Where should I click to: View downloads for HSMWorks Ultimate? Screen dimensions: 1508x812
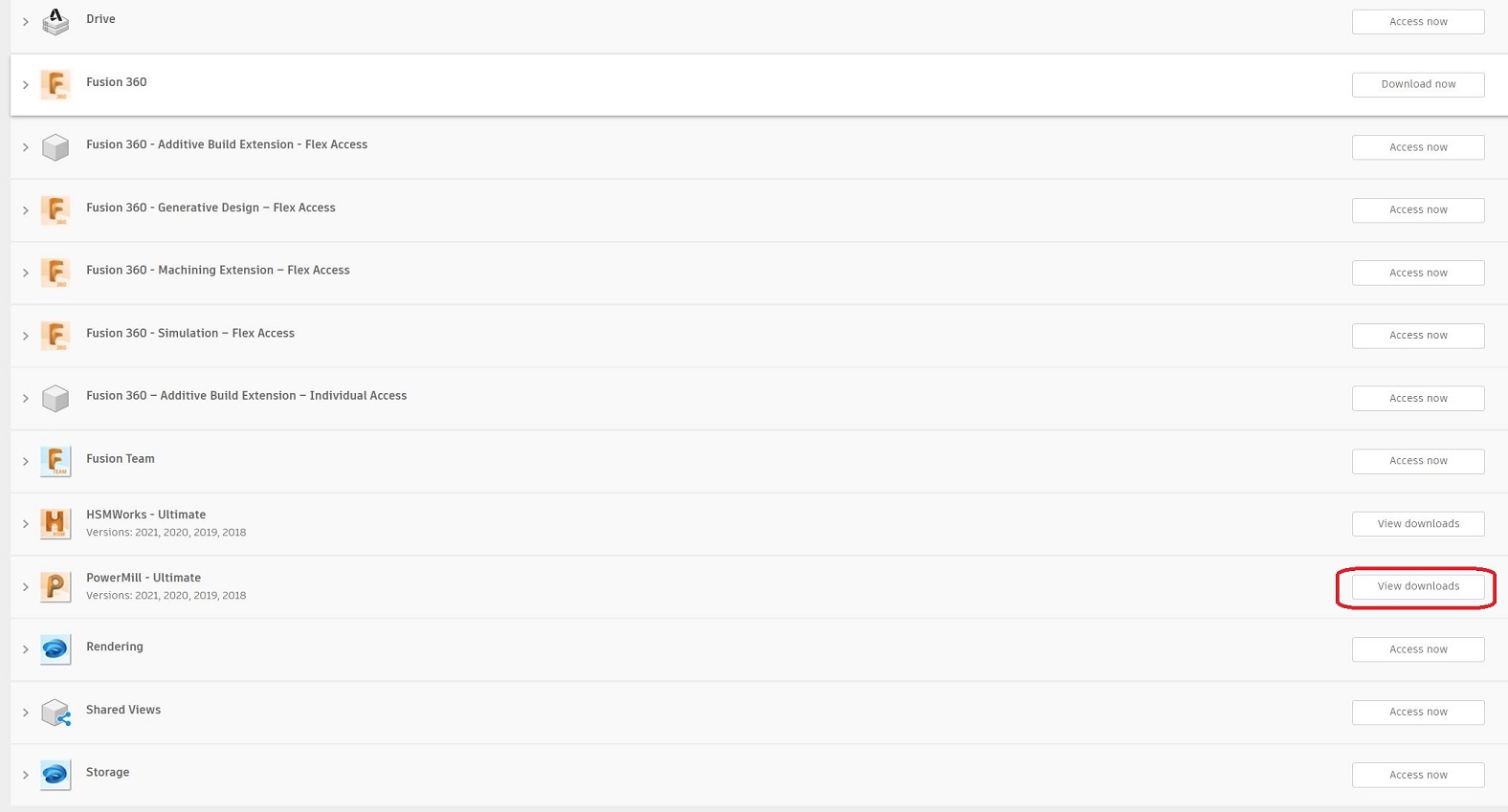1418,524
